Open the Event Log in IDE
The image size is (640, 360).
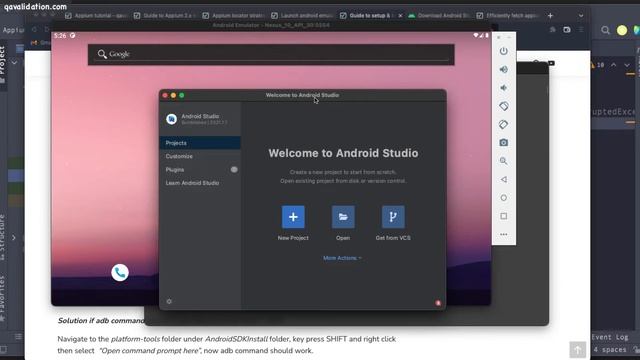point(610,337)
